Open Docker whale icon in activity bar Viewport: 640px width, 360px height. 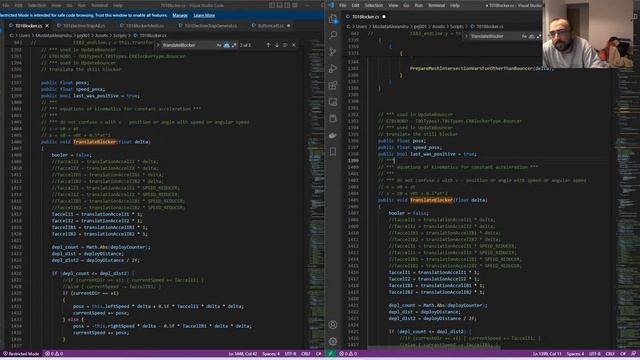coord(333,136)
